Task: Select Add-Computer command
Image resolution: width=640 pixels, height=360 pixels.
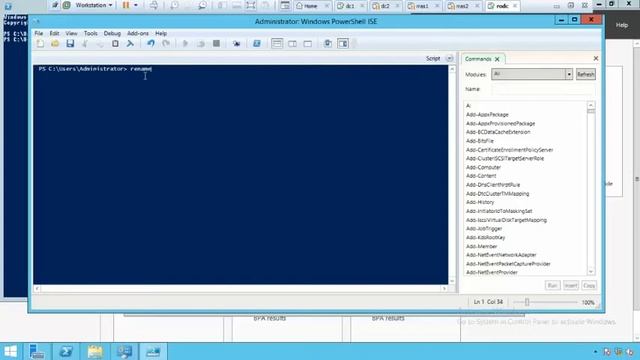Action: (x=483, y=167)
